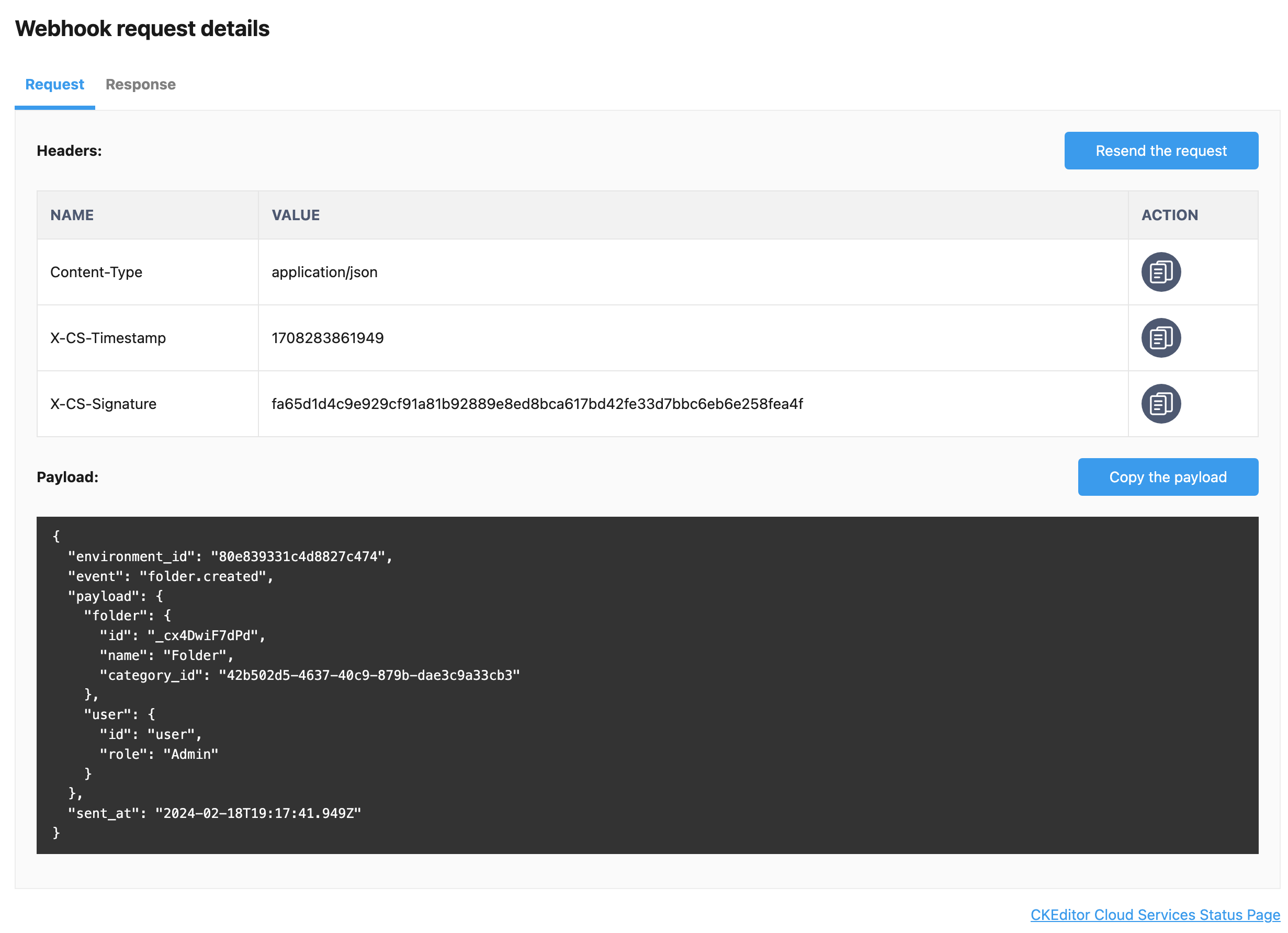Copy the Content-Type header value

pos(1161,272)
